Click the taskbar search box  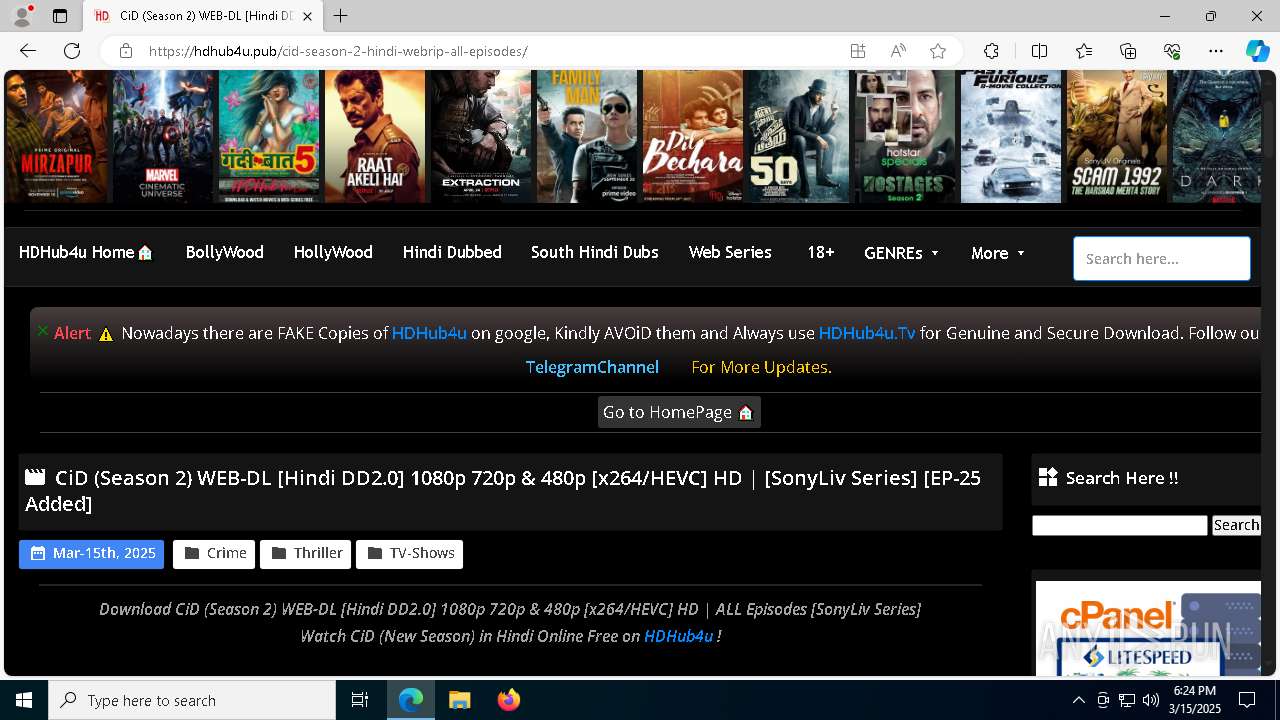click(x=192, y=700)
